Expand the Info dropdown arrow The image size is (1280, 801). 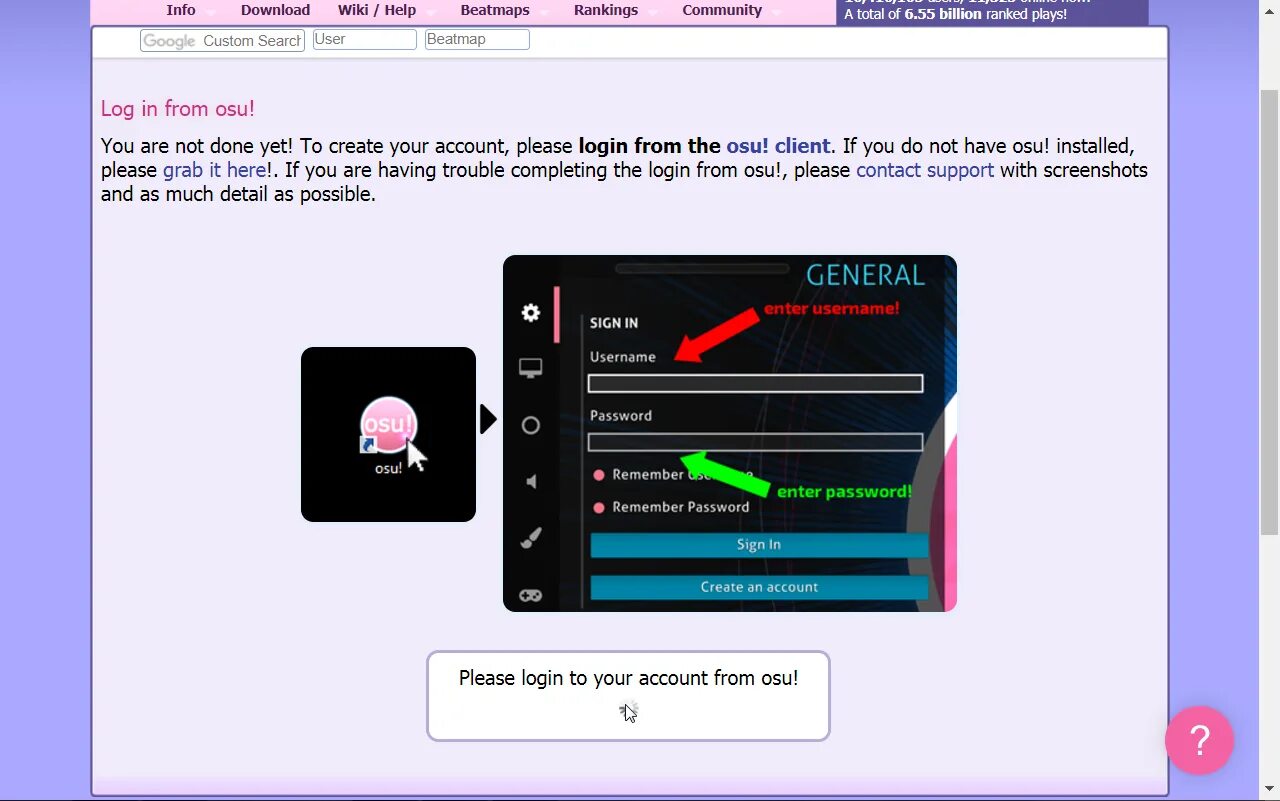(x=211, y=13)
